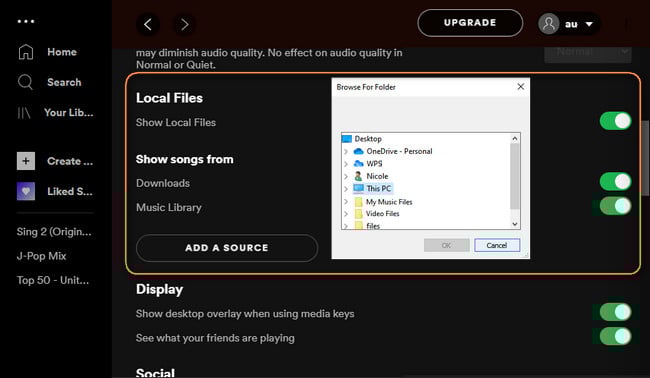
Task: Click the Create playlist plus icon
Action: click(x=26, y=161)
